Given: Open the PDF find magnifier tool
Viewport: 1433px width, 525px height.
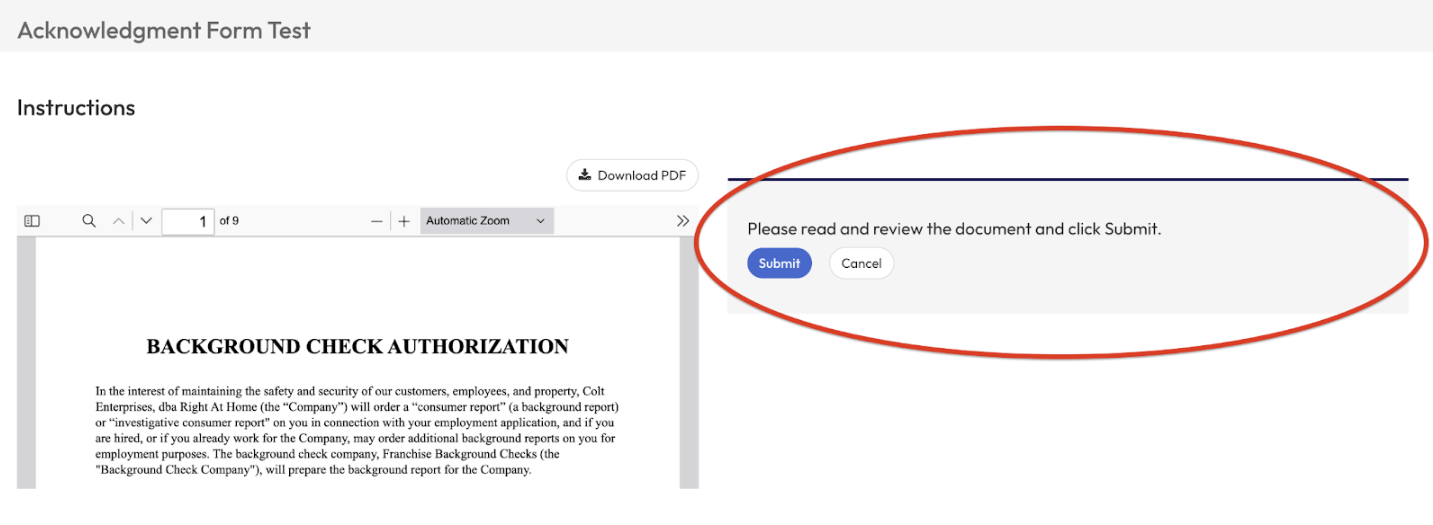Looking at the screenshot, I should click(89, 221).
